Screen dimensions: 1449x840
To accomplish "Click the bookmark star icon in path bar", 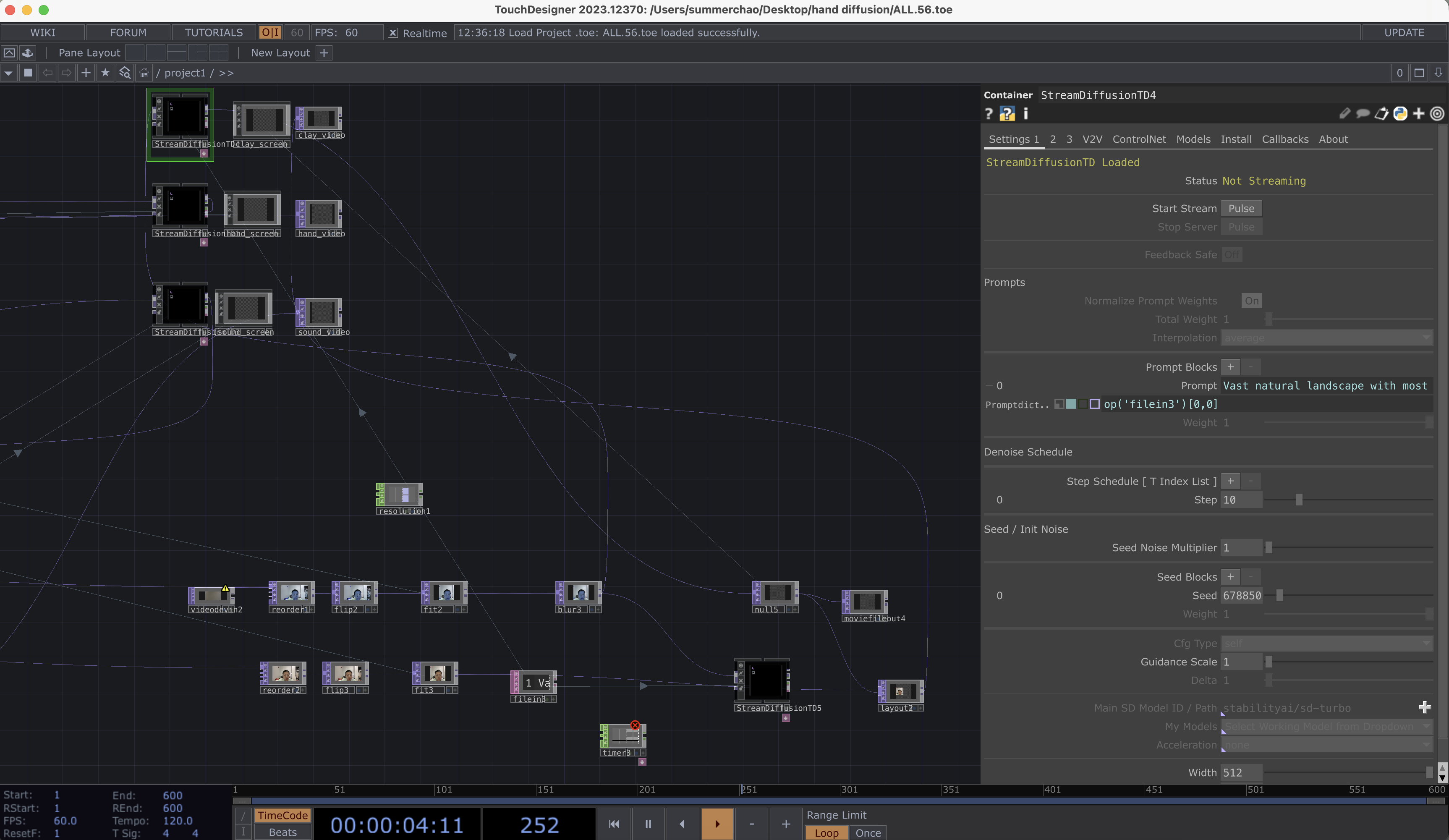I will click(x=105, y=73).
